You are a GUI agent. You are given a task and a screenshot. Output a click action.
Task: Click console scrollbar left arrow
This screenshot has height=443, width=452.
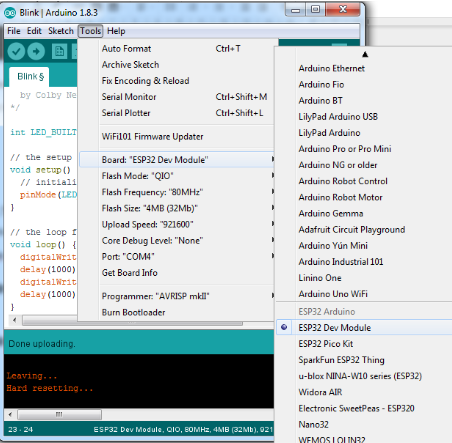[10, 414]
